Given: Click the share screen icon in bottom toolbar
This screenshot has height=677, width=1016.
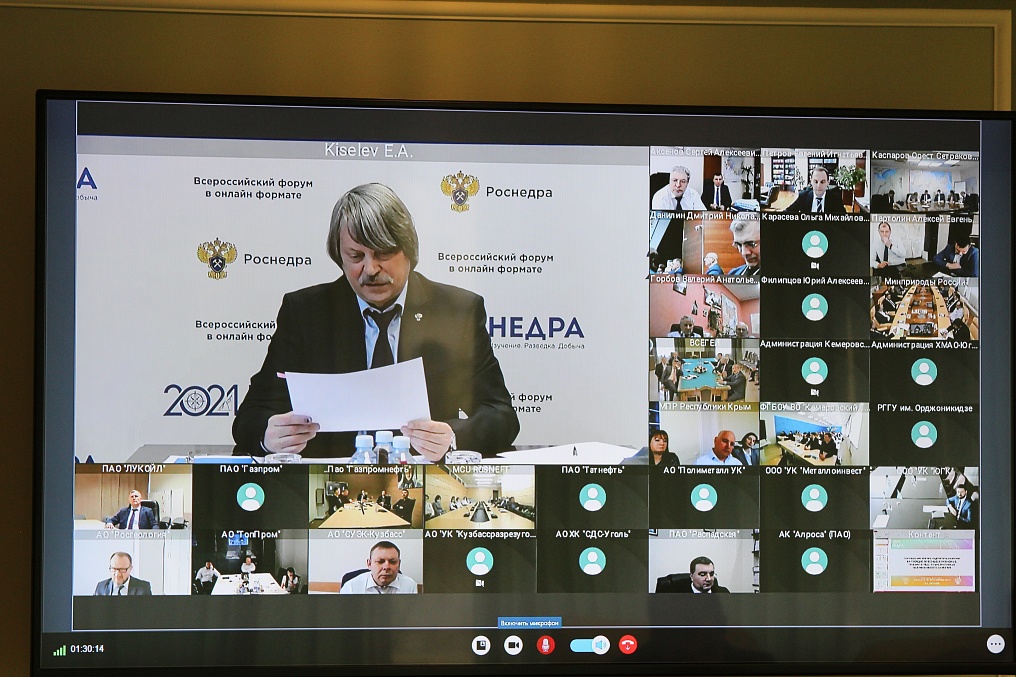Looking at the screenshot, I should point(481,645).
